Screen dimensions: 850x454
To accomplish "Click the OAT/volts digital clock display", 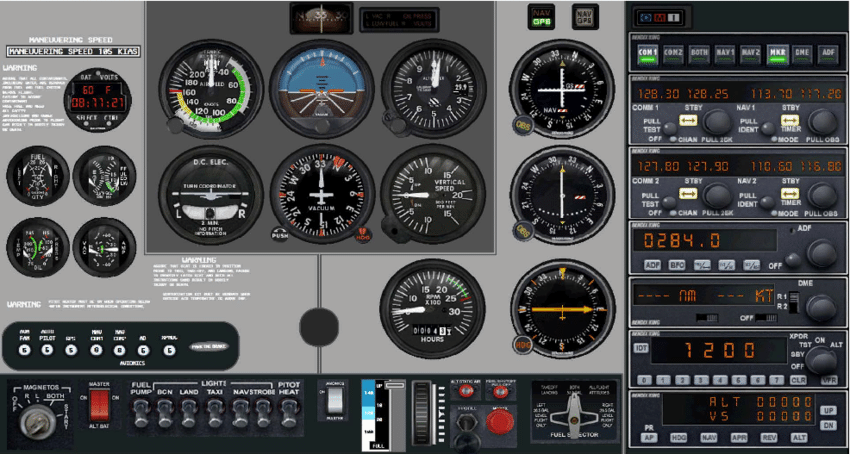I will (98, 100).
